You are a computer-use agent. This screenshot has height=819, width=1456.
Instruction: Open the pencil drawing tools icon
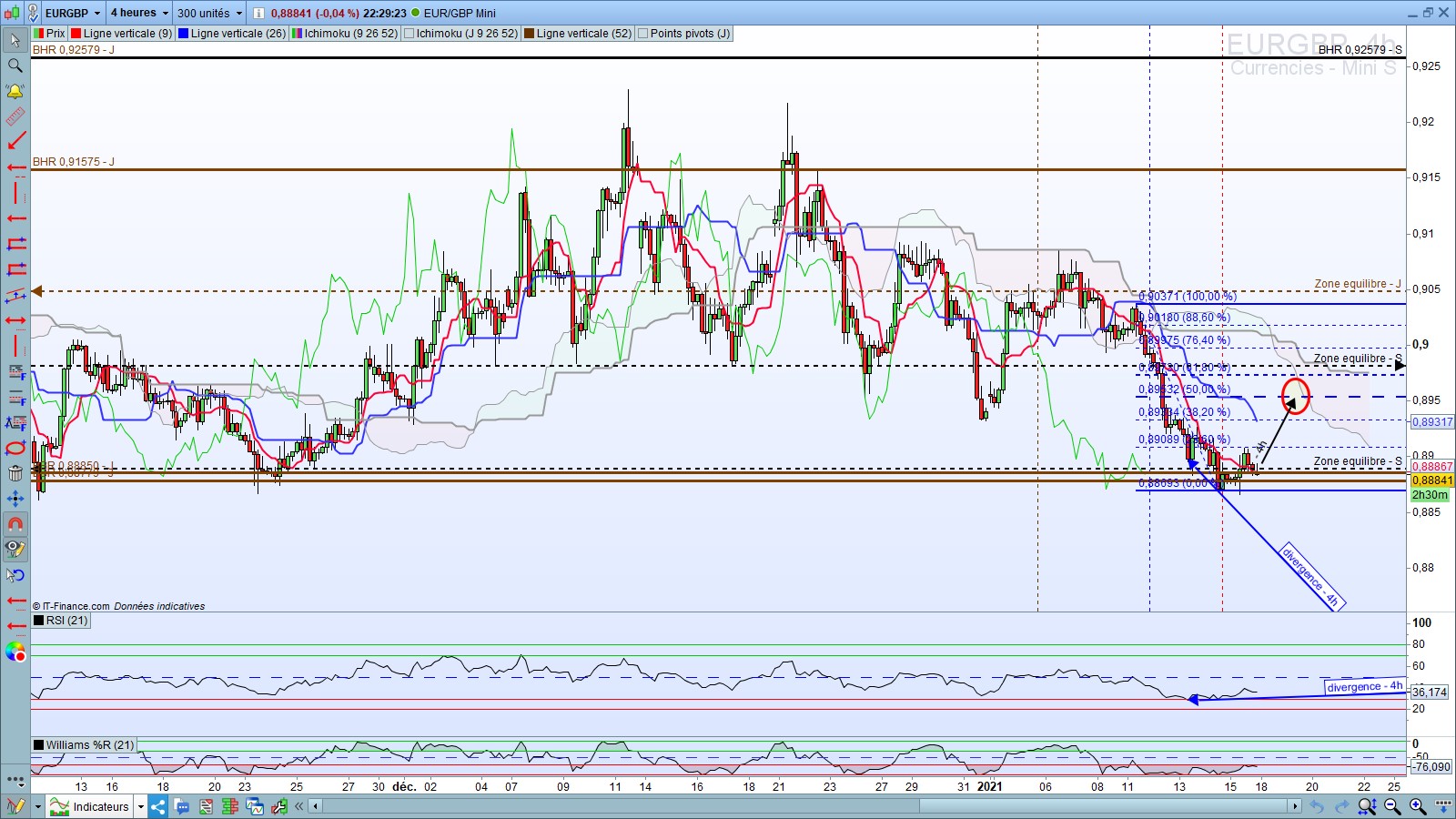15,806
